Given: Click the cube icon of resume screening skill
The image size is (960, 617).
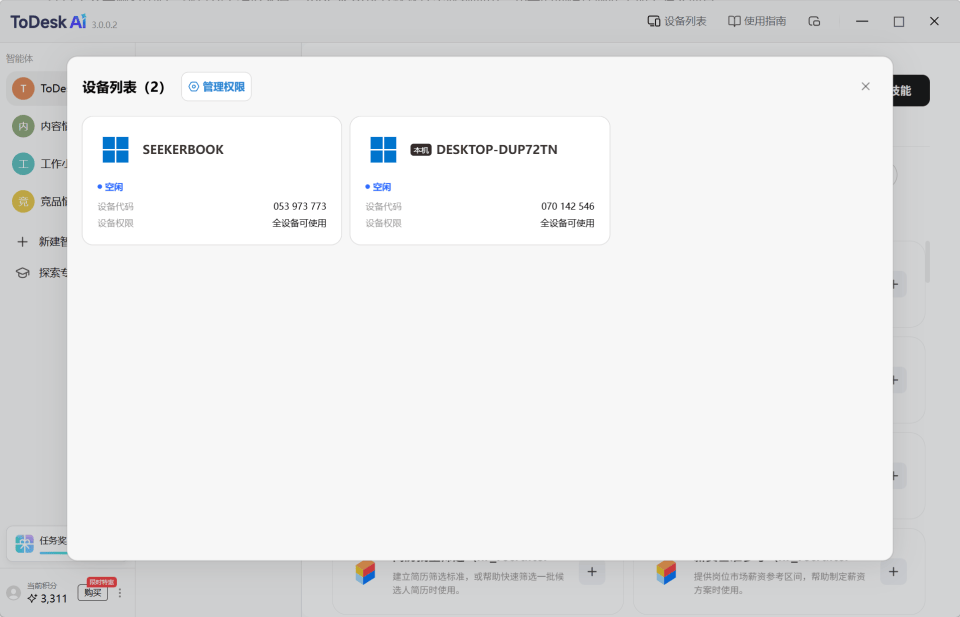Looking at the screenshot, I should coord(365,572).
